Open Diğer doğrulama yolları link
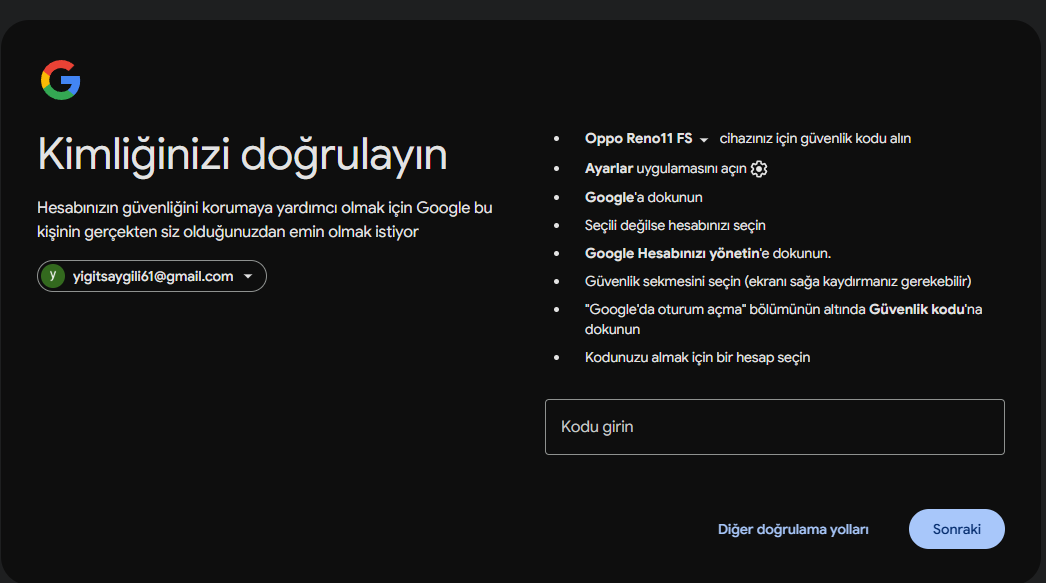The image size is (1046, 583). [x=793, y=529]
